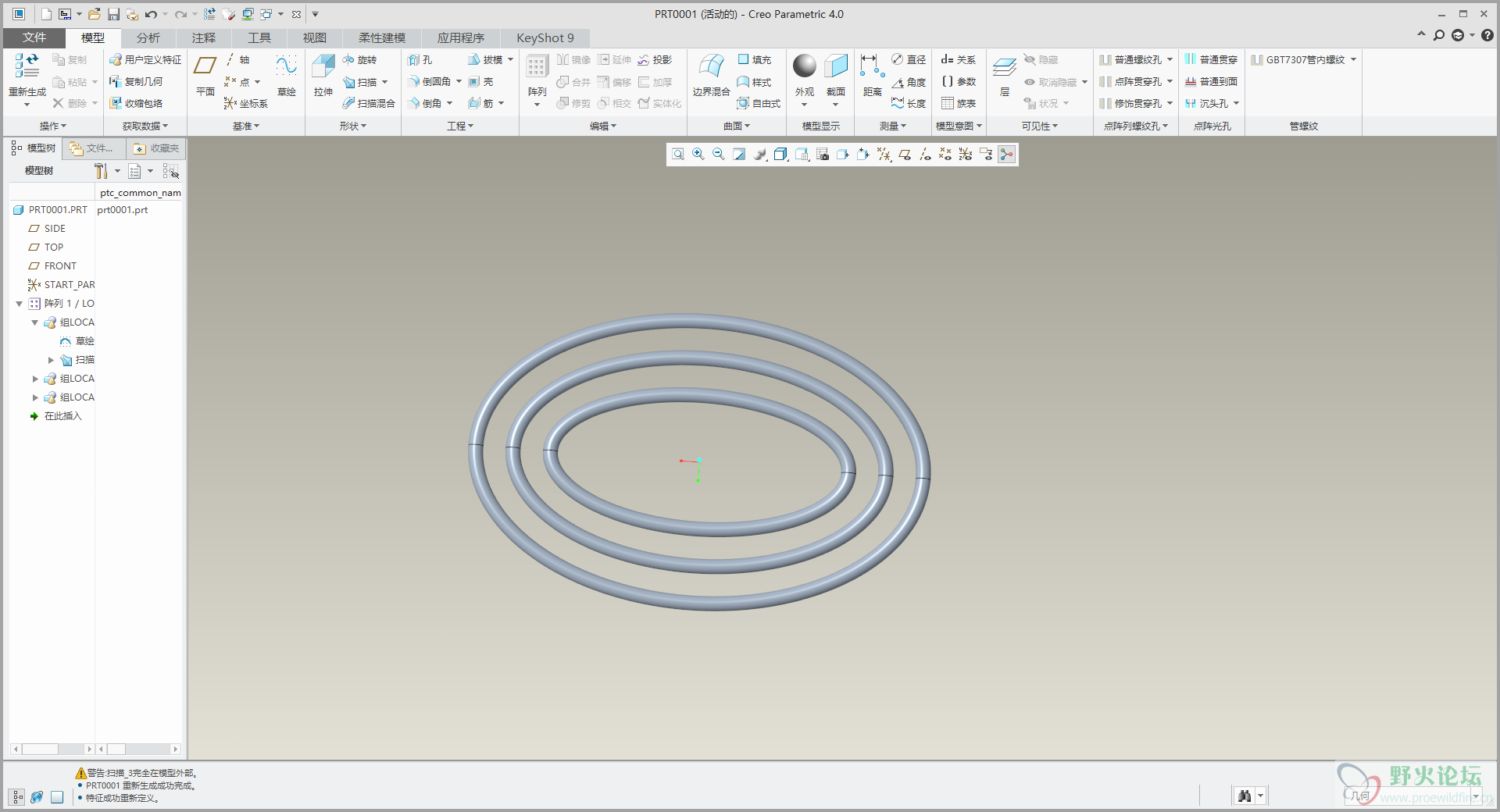Image resolution: width=1500 pixels, height=812 pixels.
Task: Switch to the 注释 ribbon tab
Action: tap(203, 37)
